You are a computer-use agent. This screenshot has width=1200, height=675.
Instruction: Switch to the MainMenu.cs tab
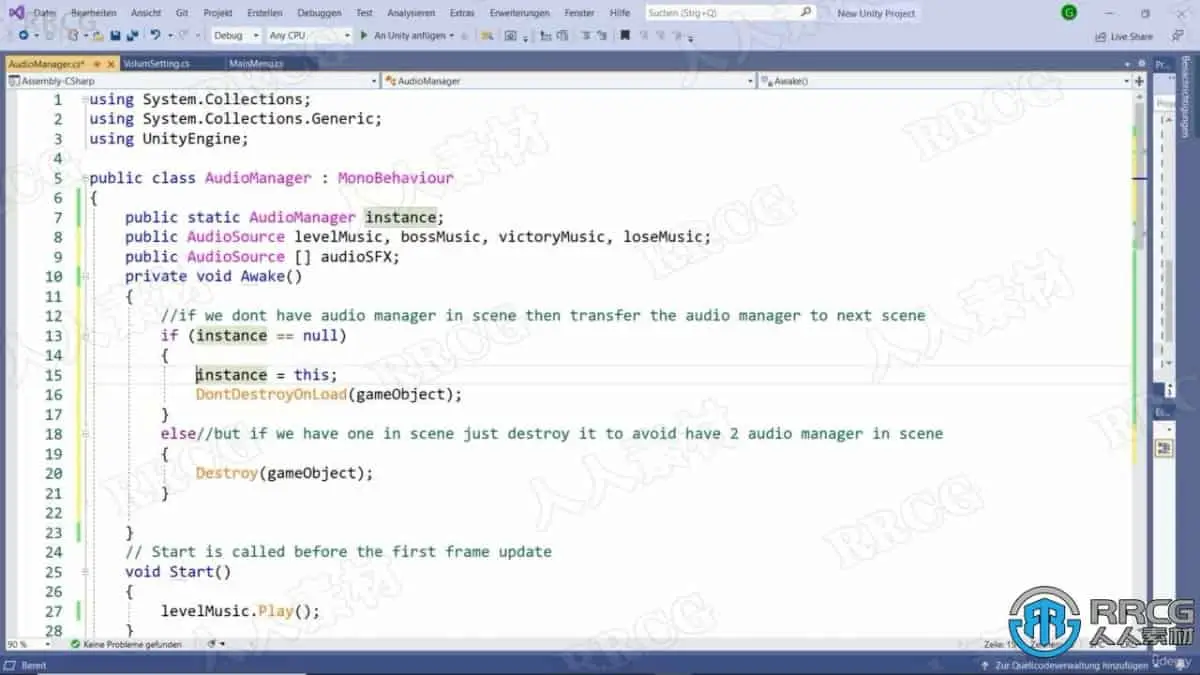(256, 63)
